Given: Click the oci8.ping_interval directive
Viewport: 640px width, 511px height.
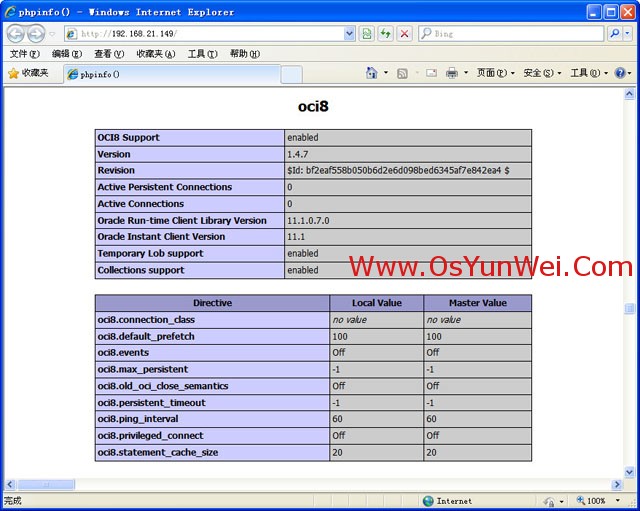Looking at the screenshot, I should point(138,419).
